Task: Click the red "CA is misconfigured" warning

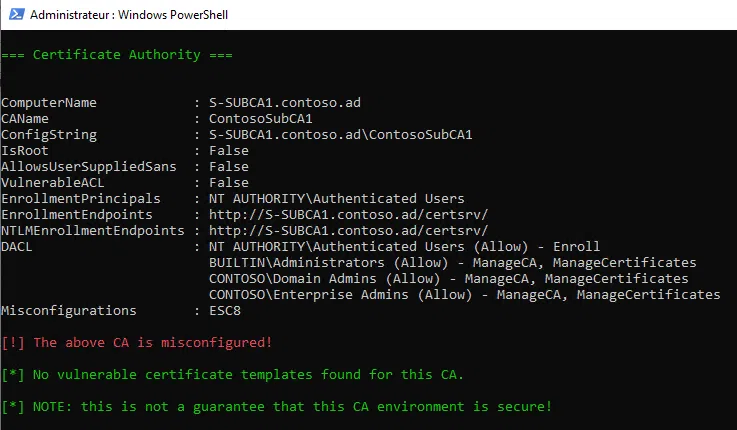Action: [136, 342]
